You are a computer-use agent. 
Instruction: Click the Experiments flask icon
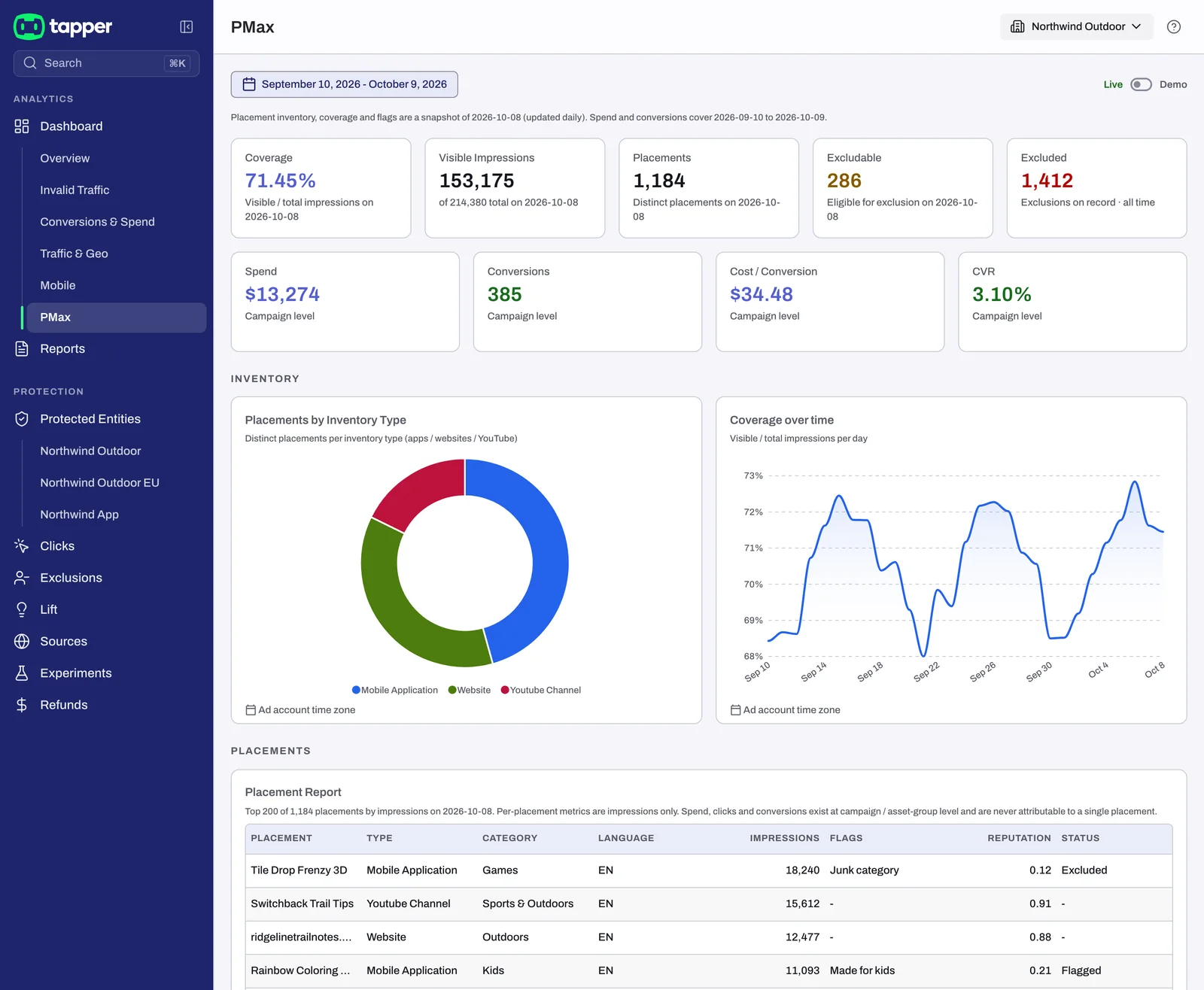point(22,673)
